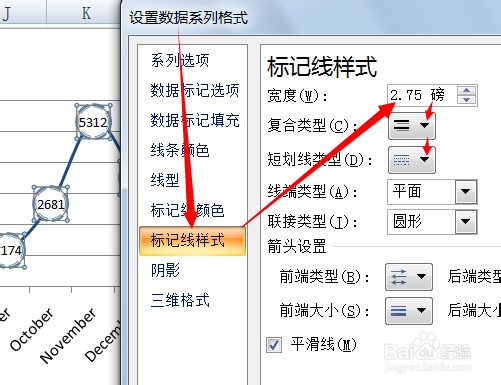Open the 数据标记填充 category
501x385 pixels.
tap(195, 120)
